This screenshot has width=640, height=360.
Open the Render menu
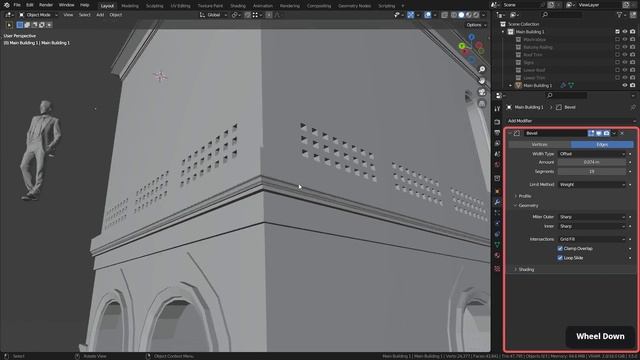[x=46, y=5]
